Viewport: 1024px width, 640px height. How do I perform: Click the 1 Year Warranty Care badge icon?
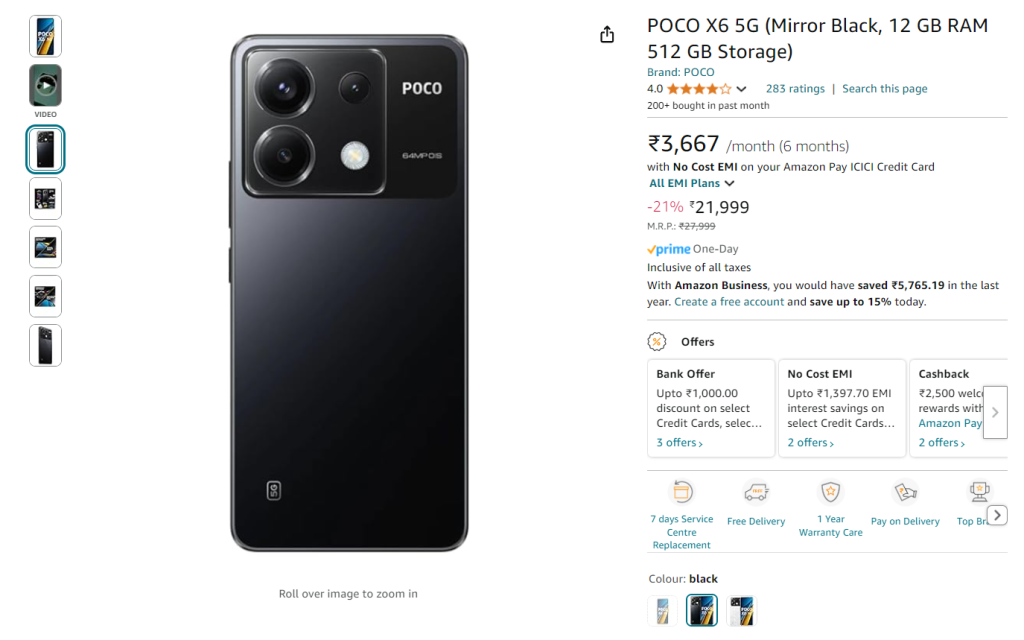[x=830, y=492]
